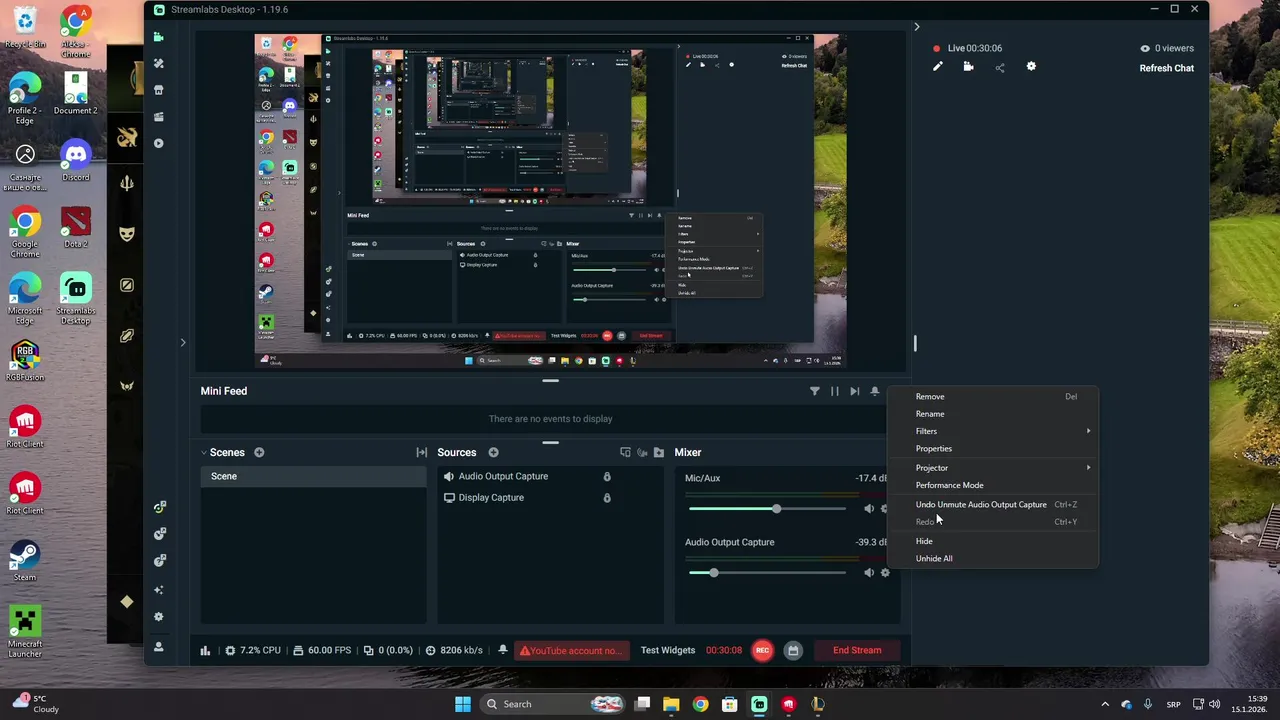
Task: Open the Themes icon in sidebar
Action: click(158, 63)
